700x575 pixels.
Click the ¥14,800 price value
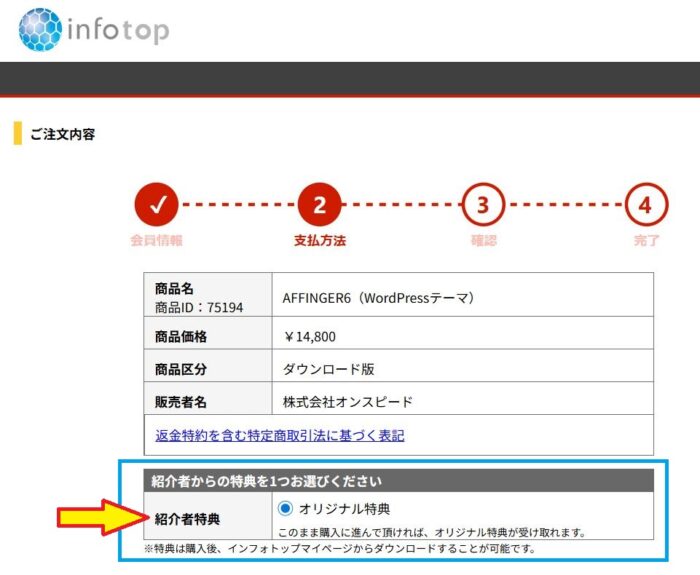click(x=310, y=337)
